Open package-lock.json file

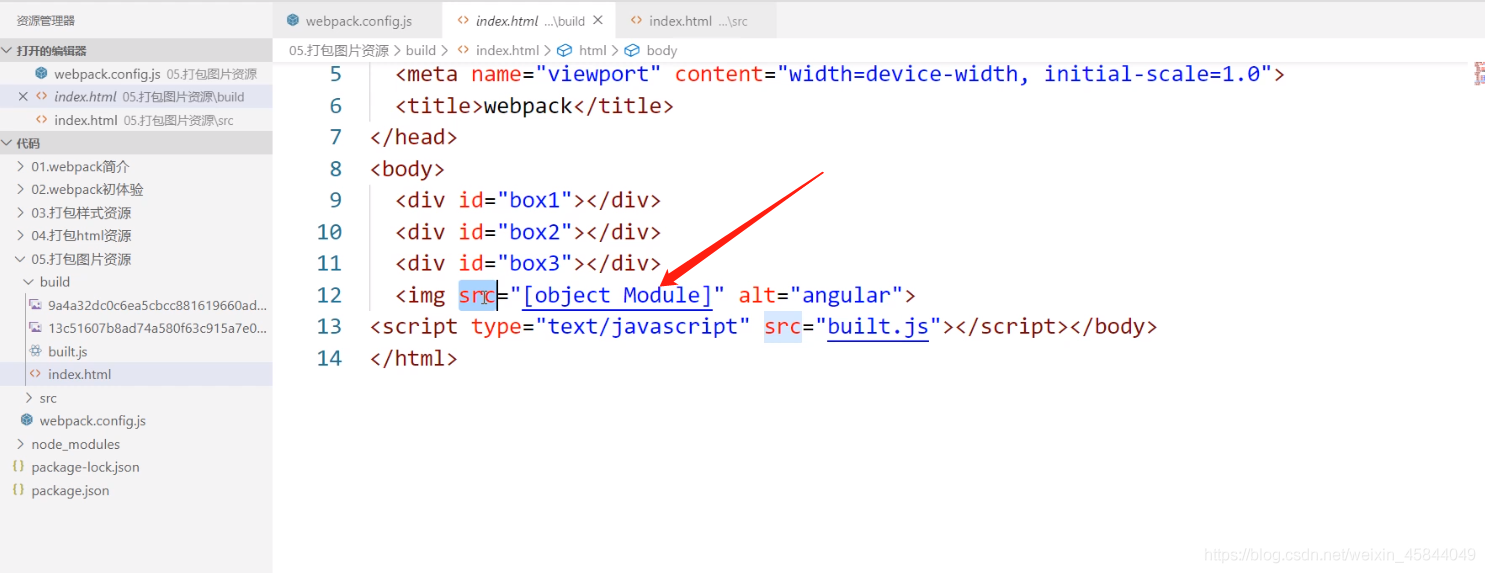pos(136,467)
